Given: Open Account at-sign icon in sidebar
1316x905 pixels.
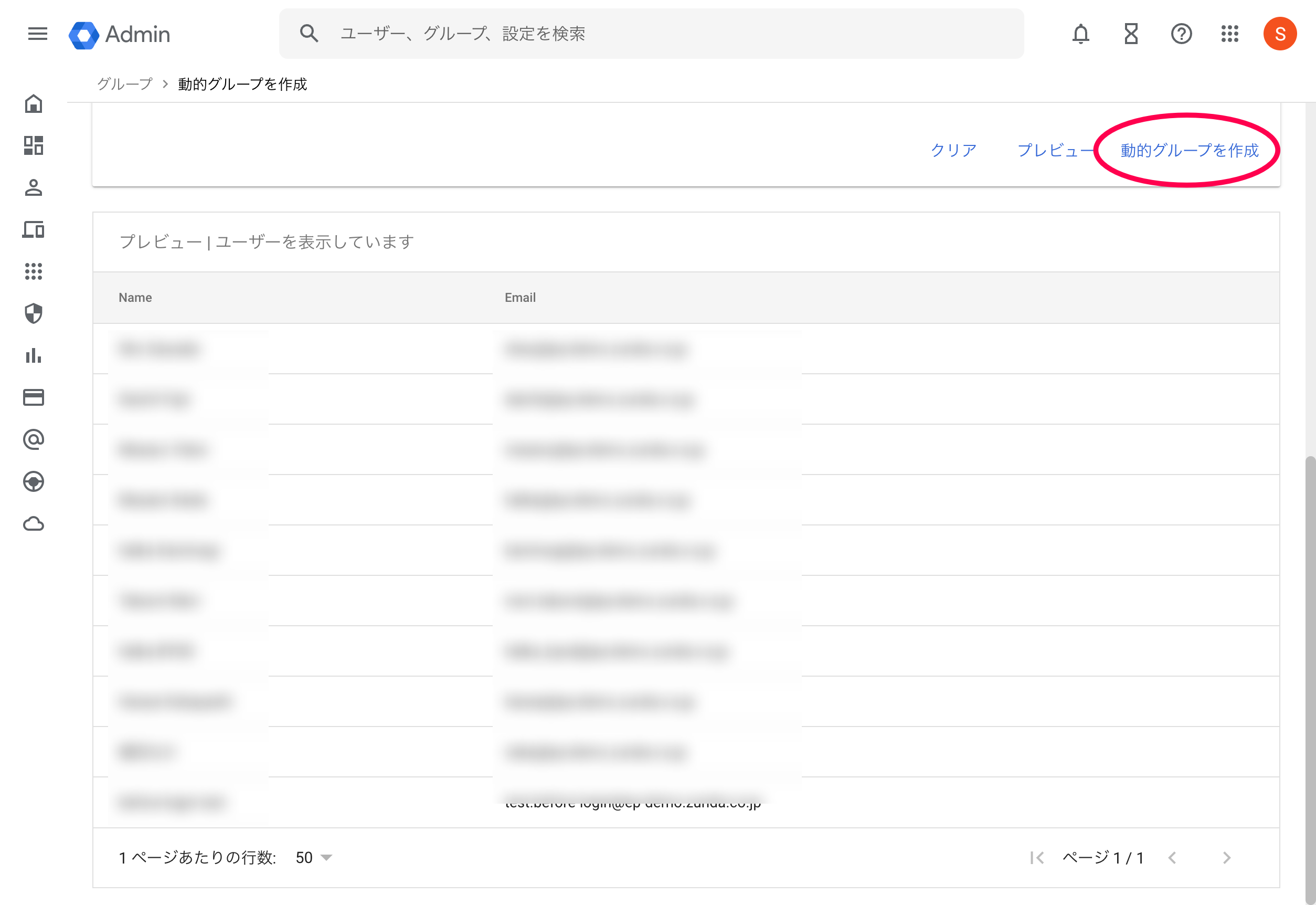Looking at the screenshot, I should (x=34, y=439).
